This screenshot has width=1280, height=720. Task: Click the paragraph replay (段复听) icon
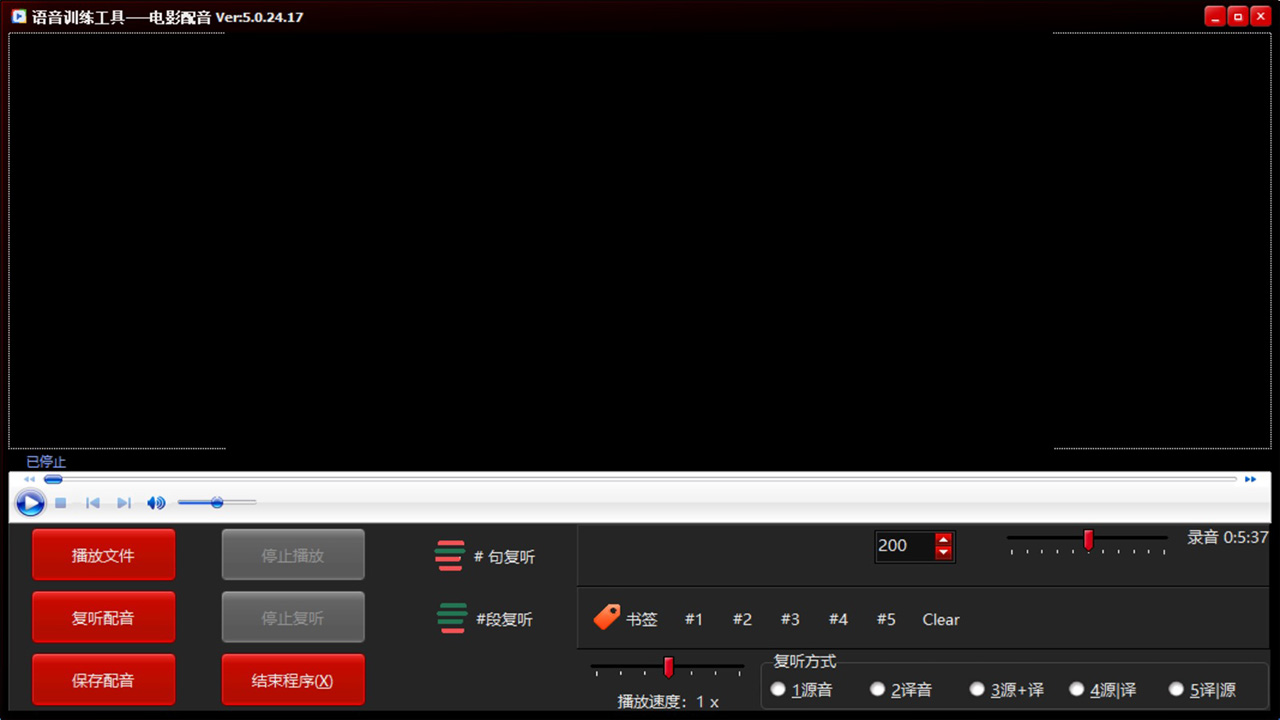(452, 618)
